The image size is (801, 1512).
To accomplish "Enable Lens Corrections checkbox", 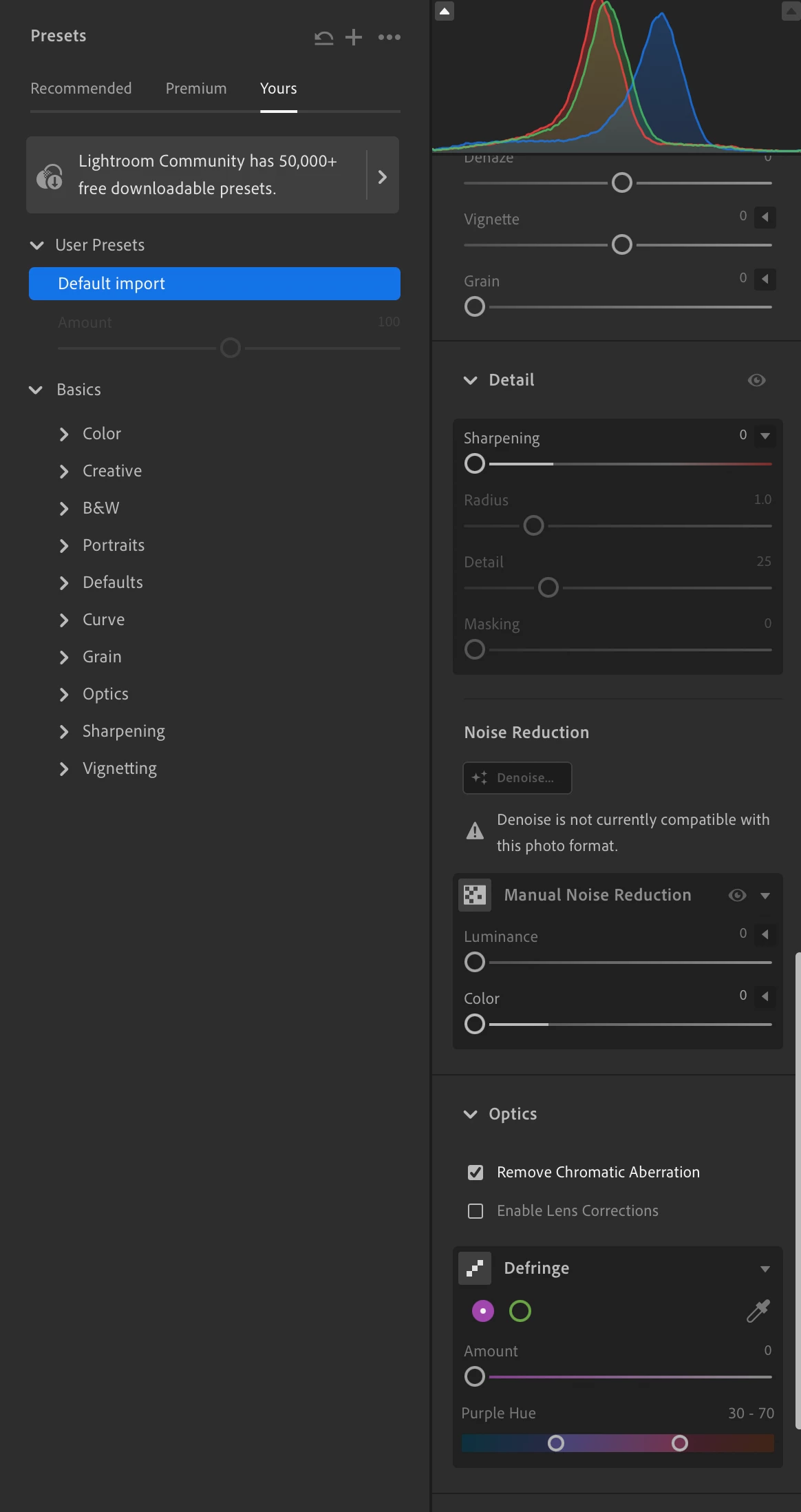I will click(476, 1211).
